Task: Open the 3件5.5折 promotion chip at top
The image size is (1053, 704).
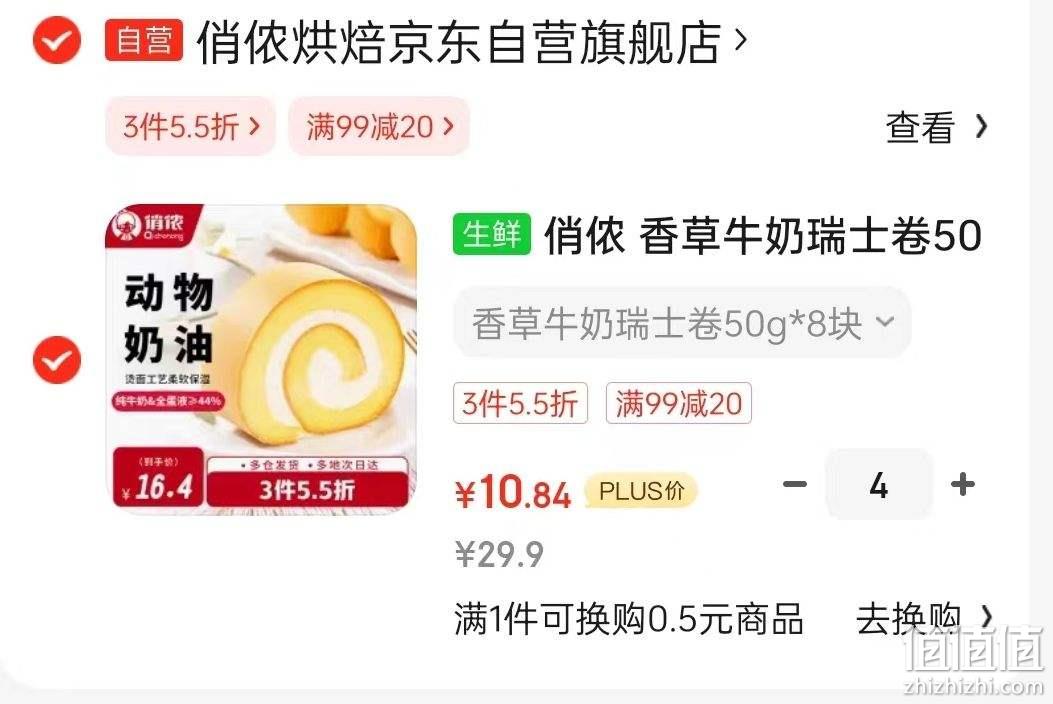Action: pyautogui.click(x=191, y=126)
